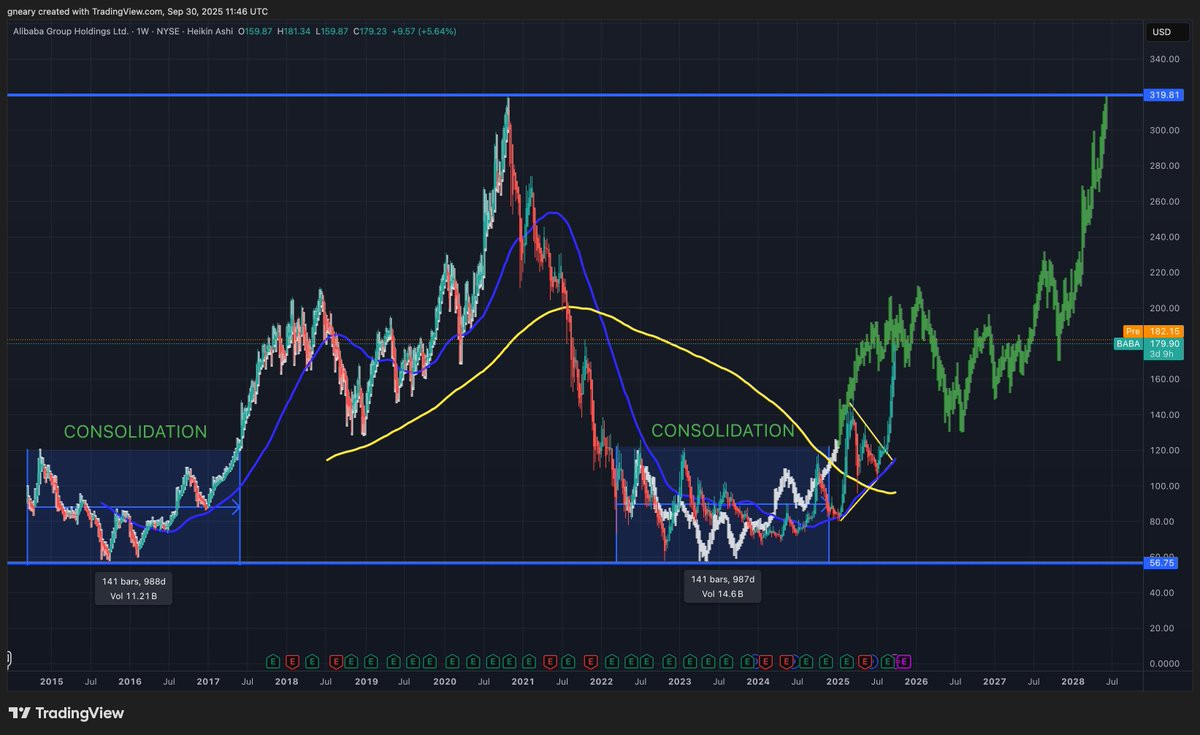Click the 2026 time axis label
This screenshot has height=735, width=1200.
click(916, 681)
